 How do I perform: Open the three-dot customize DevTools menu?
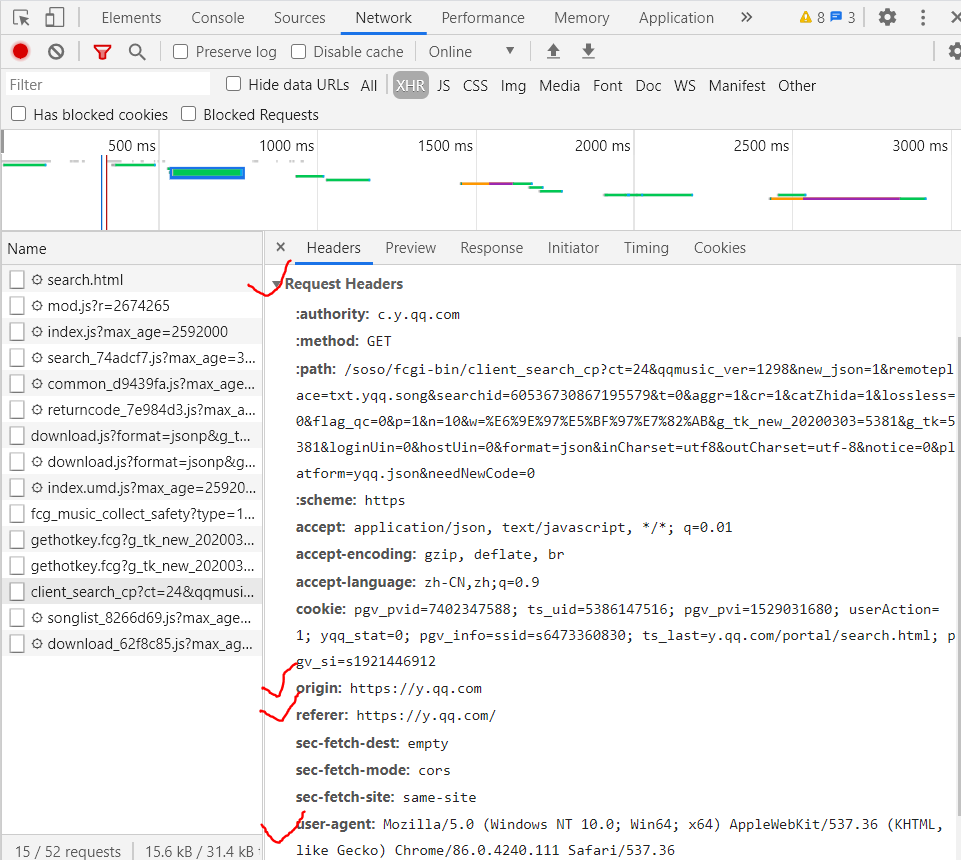pos(923,17)
